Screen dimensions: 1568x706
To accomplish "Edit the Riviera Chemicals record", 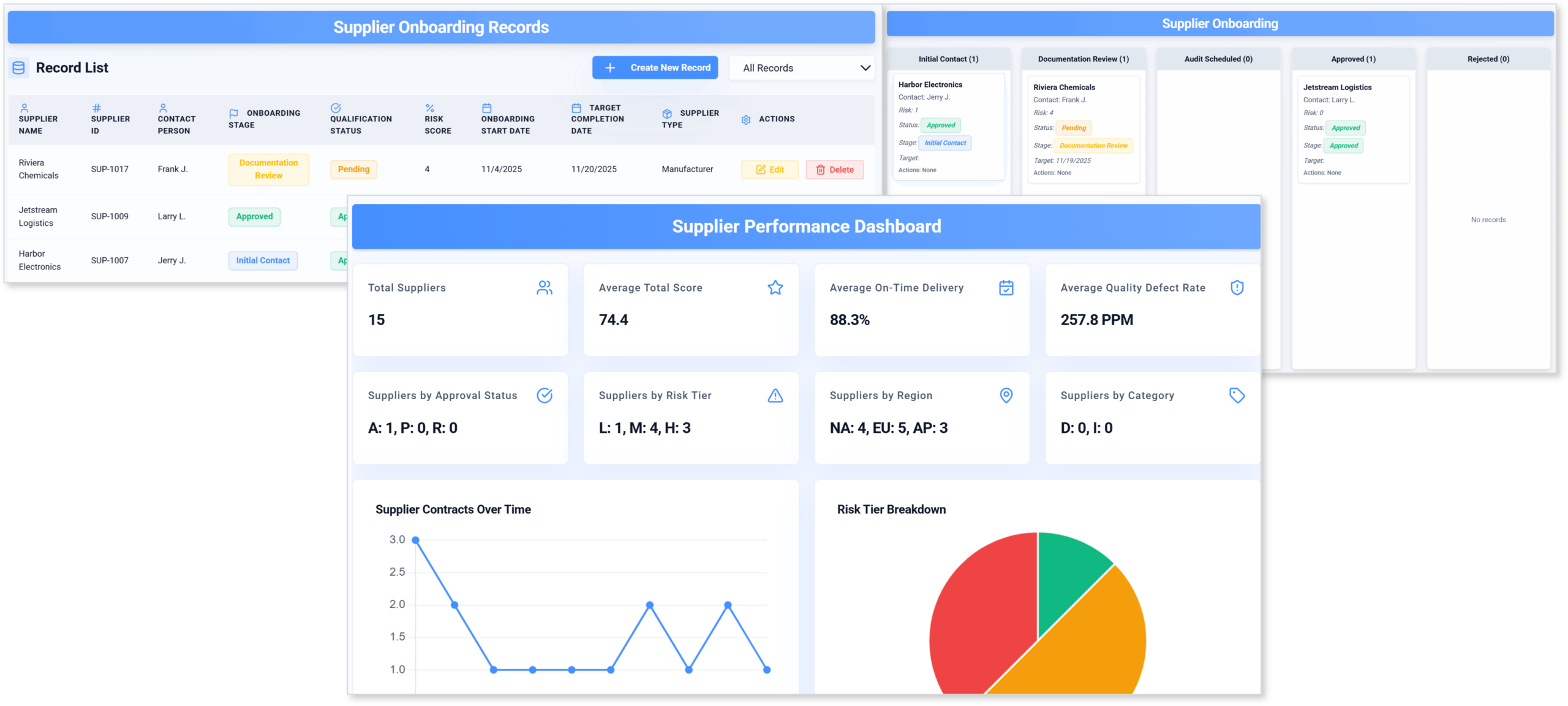I will (x=770, y=170).
